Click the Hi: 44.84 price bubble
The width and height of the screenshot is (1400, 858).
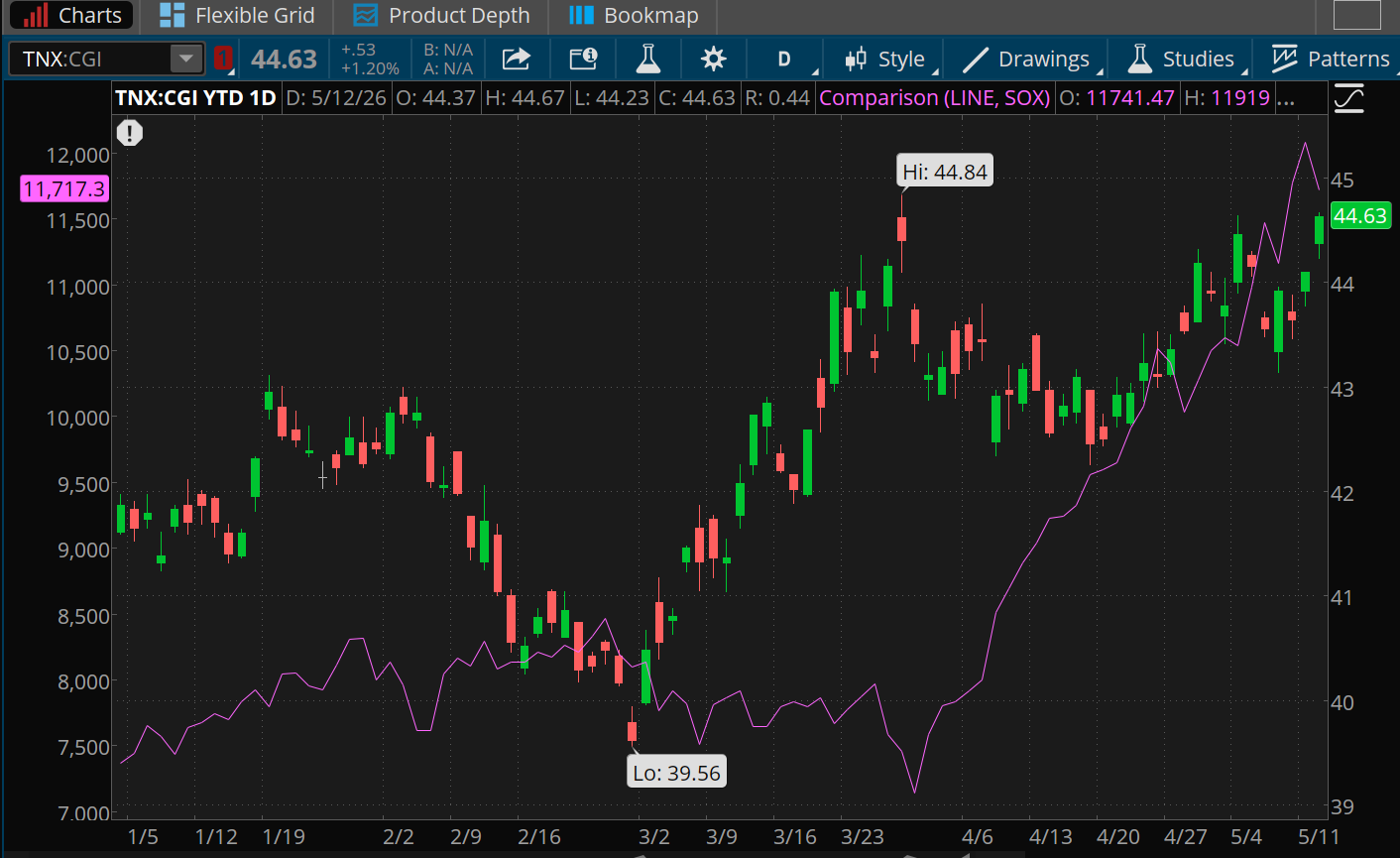pyautogui.click(x=945, y=172)
